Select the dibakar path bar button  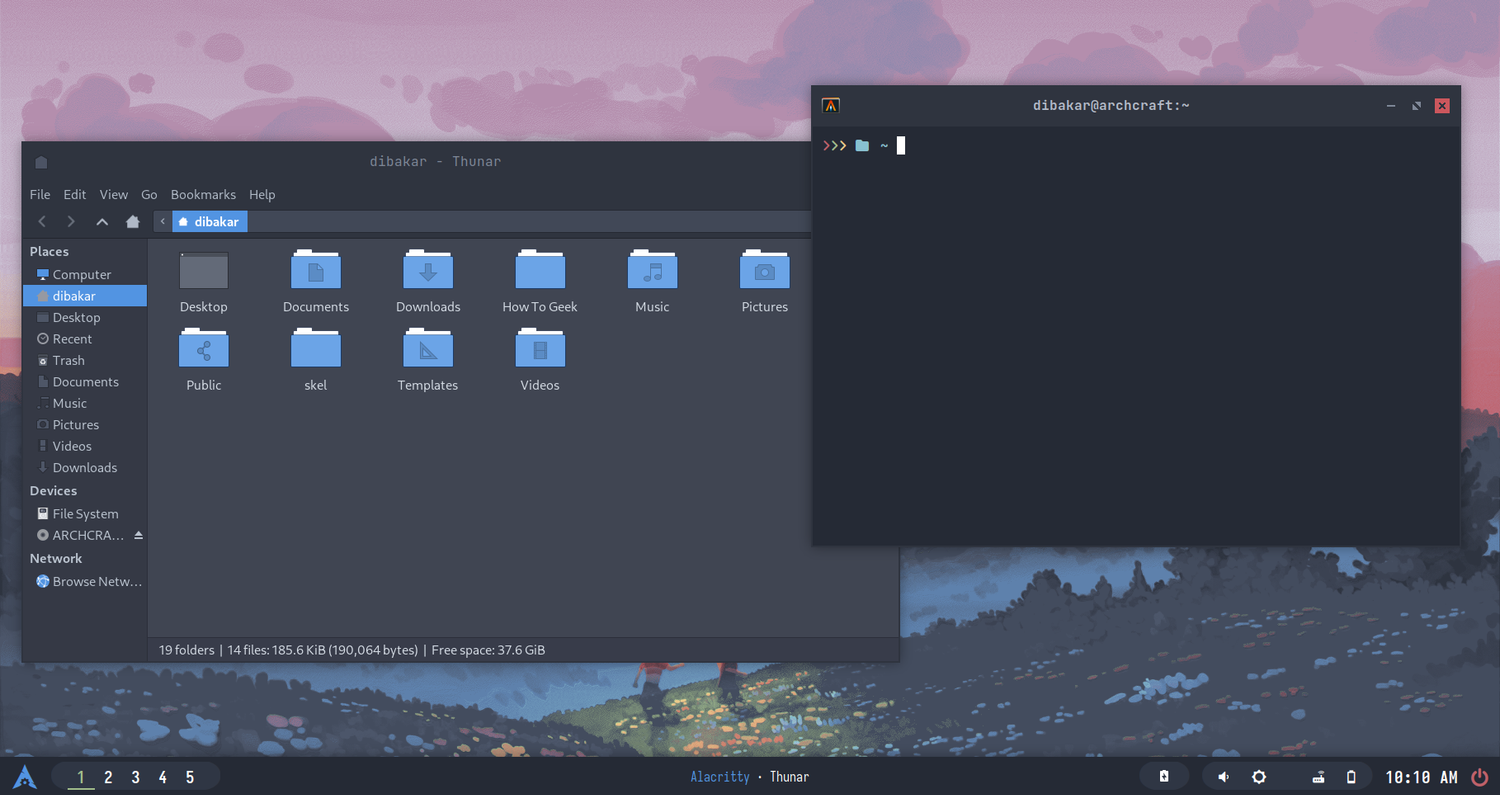tap(209, 222)
